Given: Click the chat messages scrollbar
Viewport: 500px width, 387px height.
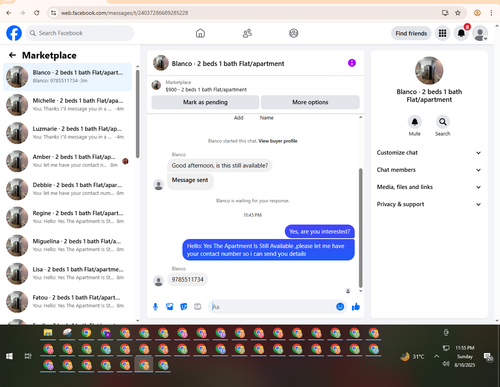Looking at the screenshot, I should (360, 228).
